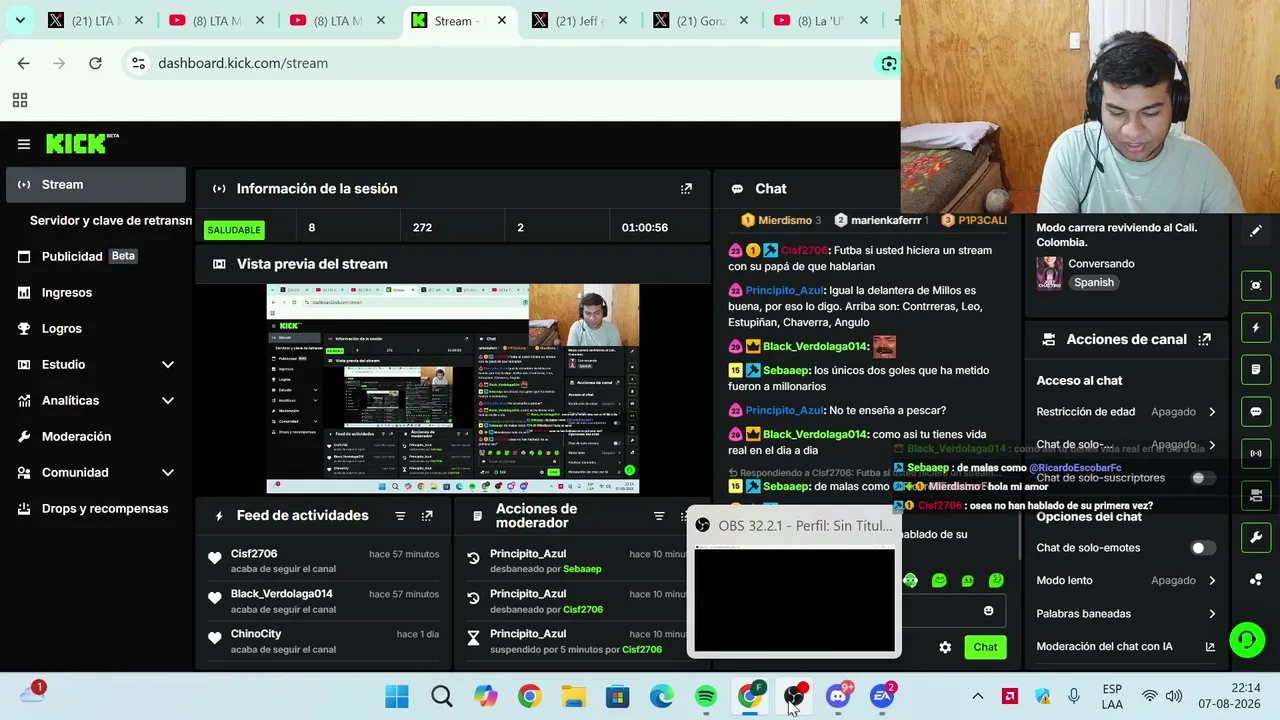Click the three-dots icon in right rail
1280x720 pixels.
point(1256,580)
